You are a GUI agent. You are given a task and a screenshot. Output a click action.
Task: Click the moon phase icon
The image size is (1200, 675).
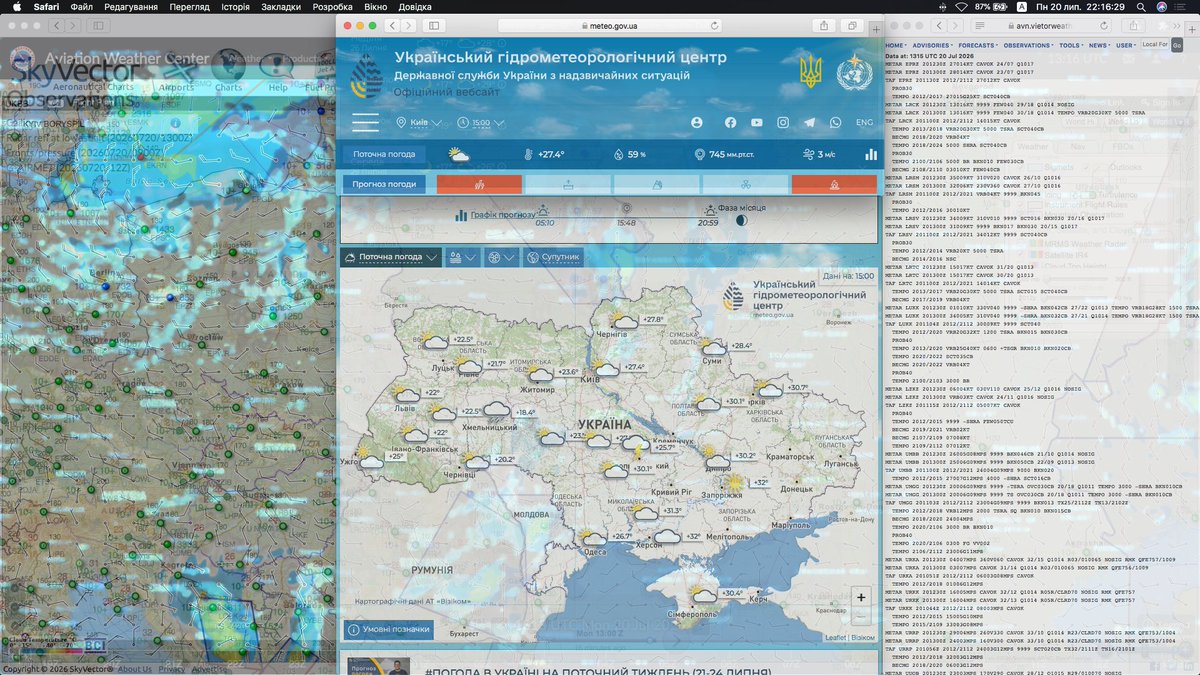[741, 220]
